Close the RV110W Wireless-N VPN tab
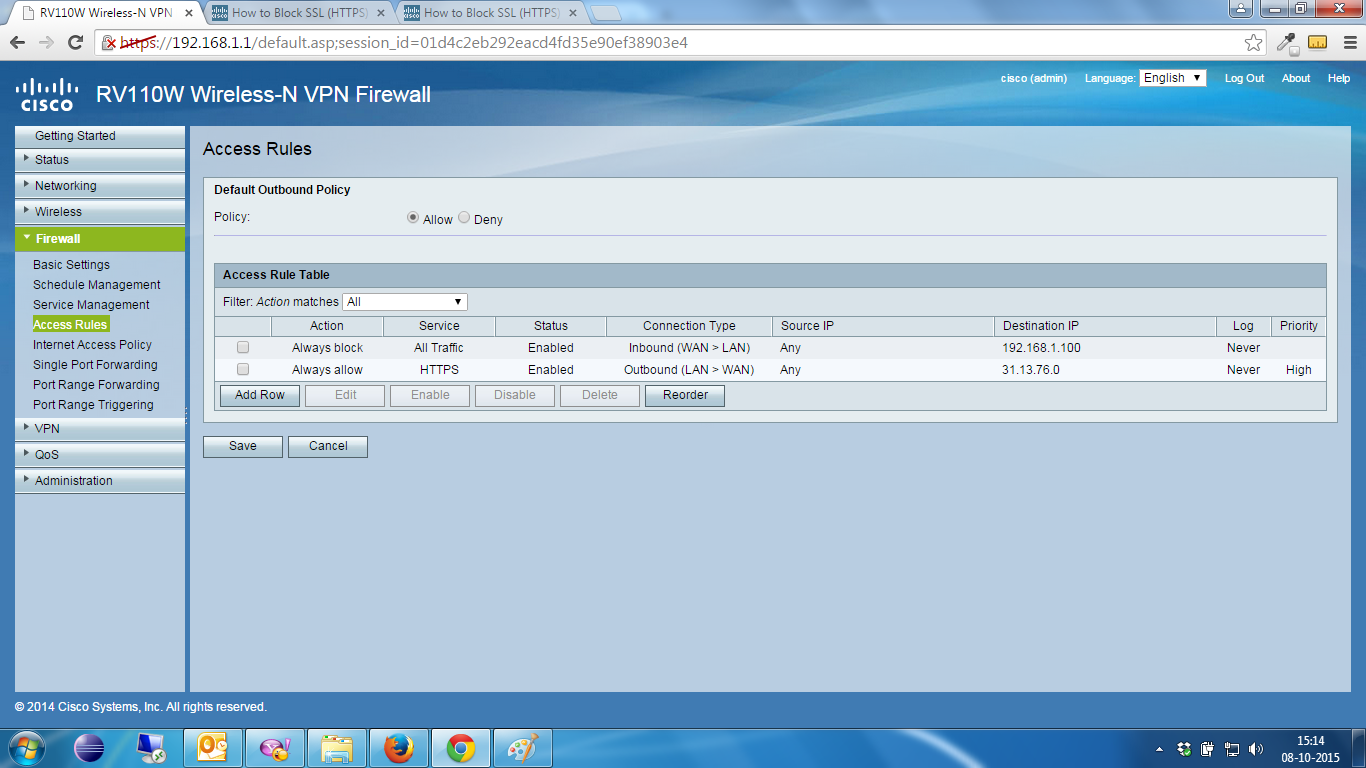The height and width of the screenshot is (768, 1366). click(x=189, y=13)
